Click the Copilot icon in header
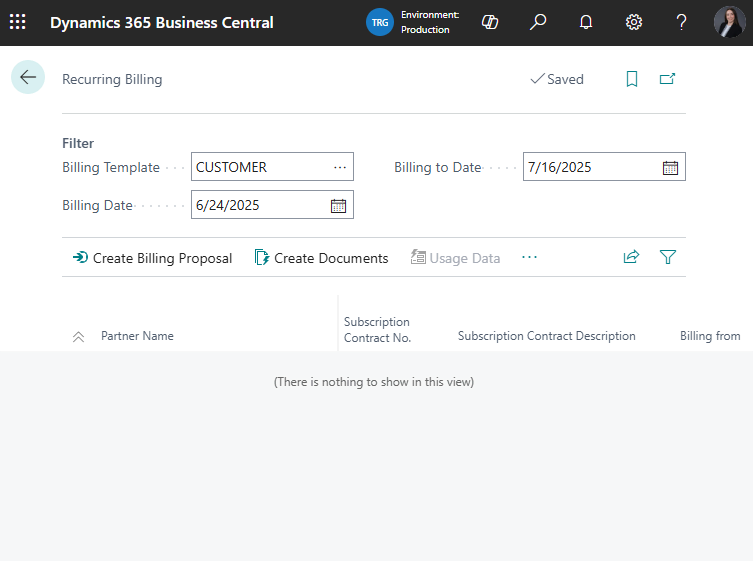This screenshot has height=561, width=753. (490, 22)
